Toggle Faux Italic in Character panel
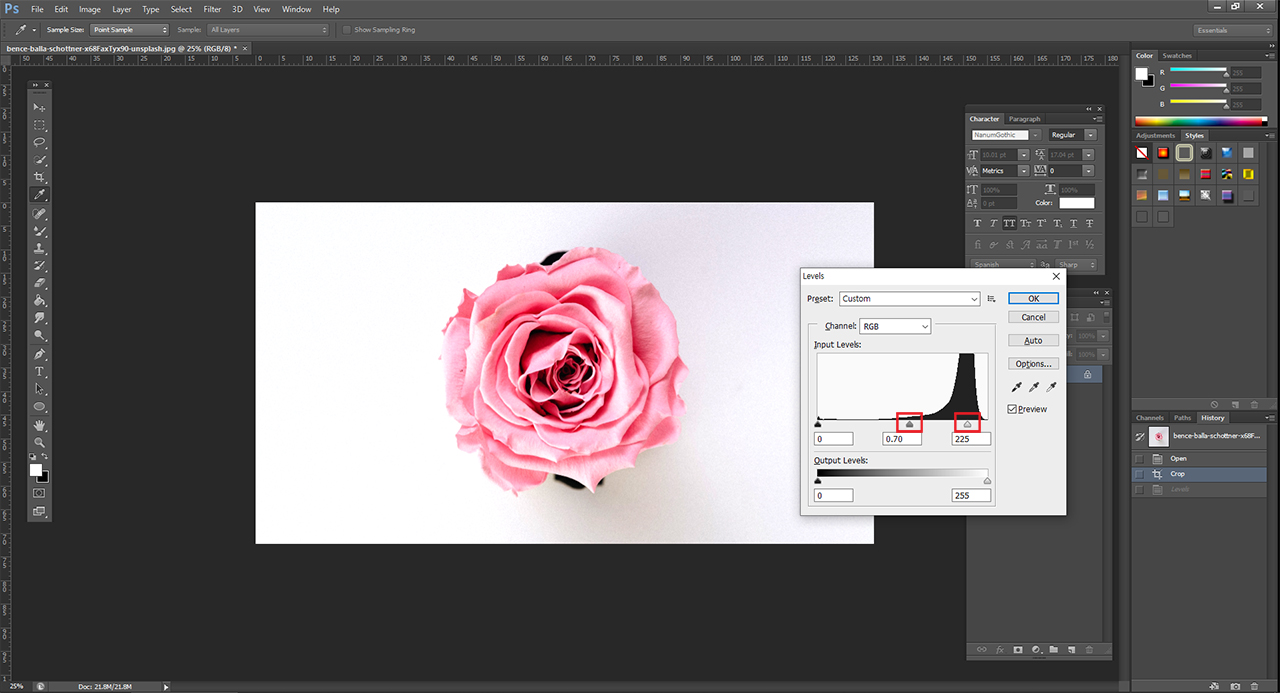The image size is (1280, 693). click(x=993, y=223)
